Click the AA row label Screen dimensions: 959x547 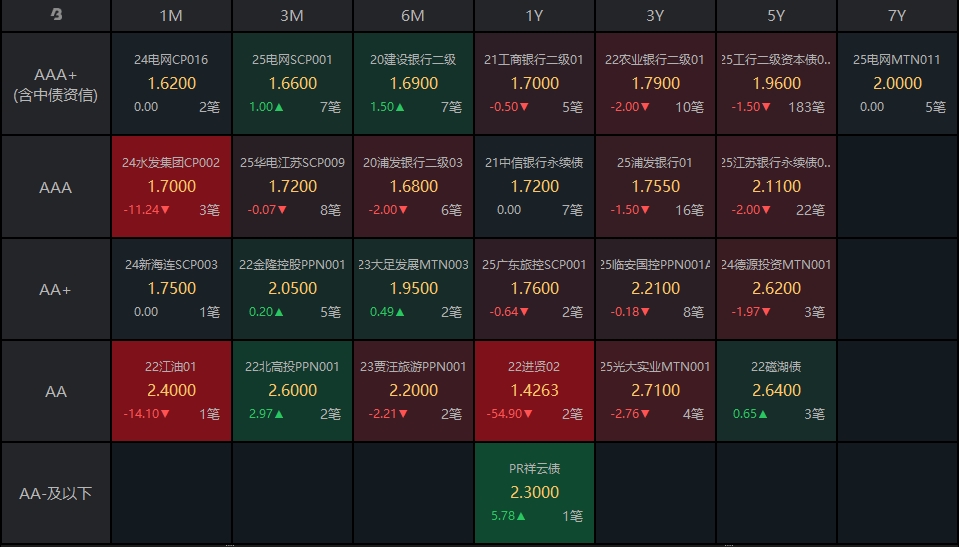[x=56, y=391]
